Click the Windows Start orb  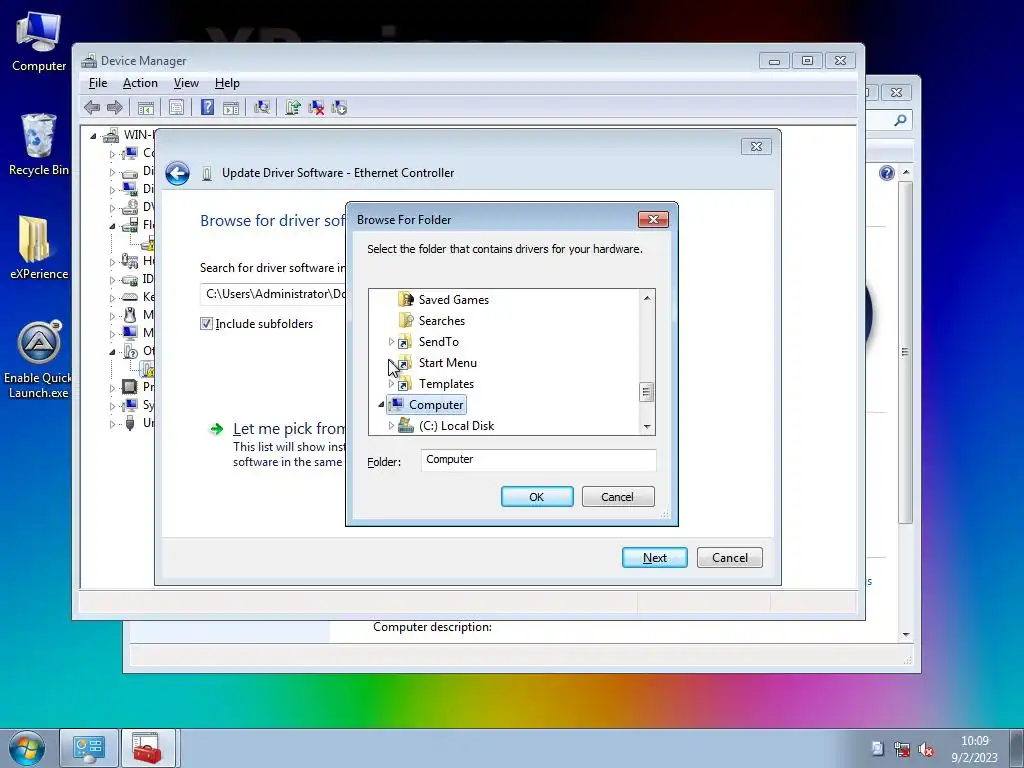[x=27, y=748]
